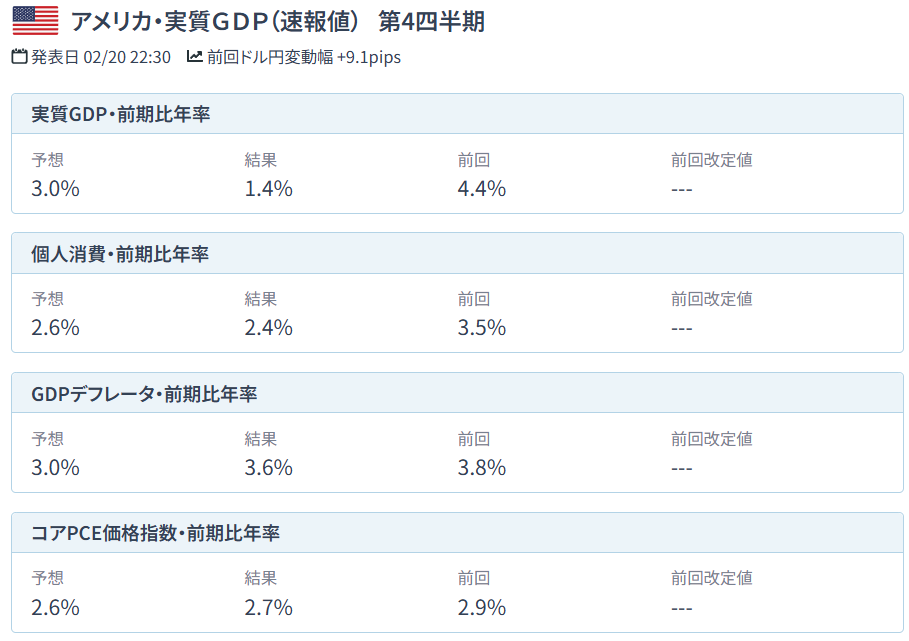
Task: Click the core PCE result 2.7%
Action: point(268,607)
